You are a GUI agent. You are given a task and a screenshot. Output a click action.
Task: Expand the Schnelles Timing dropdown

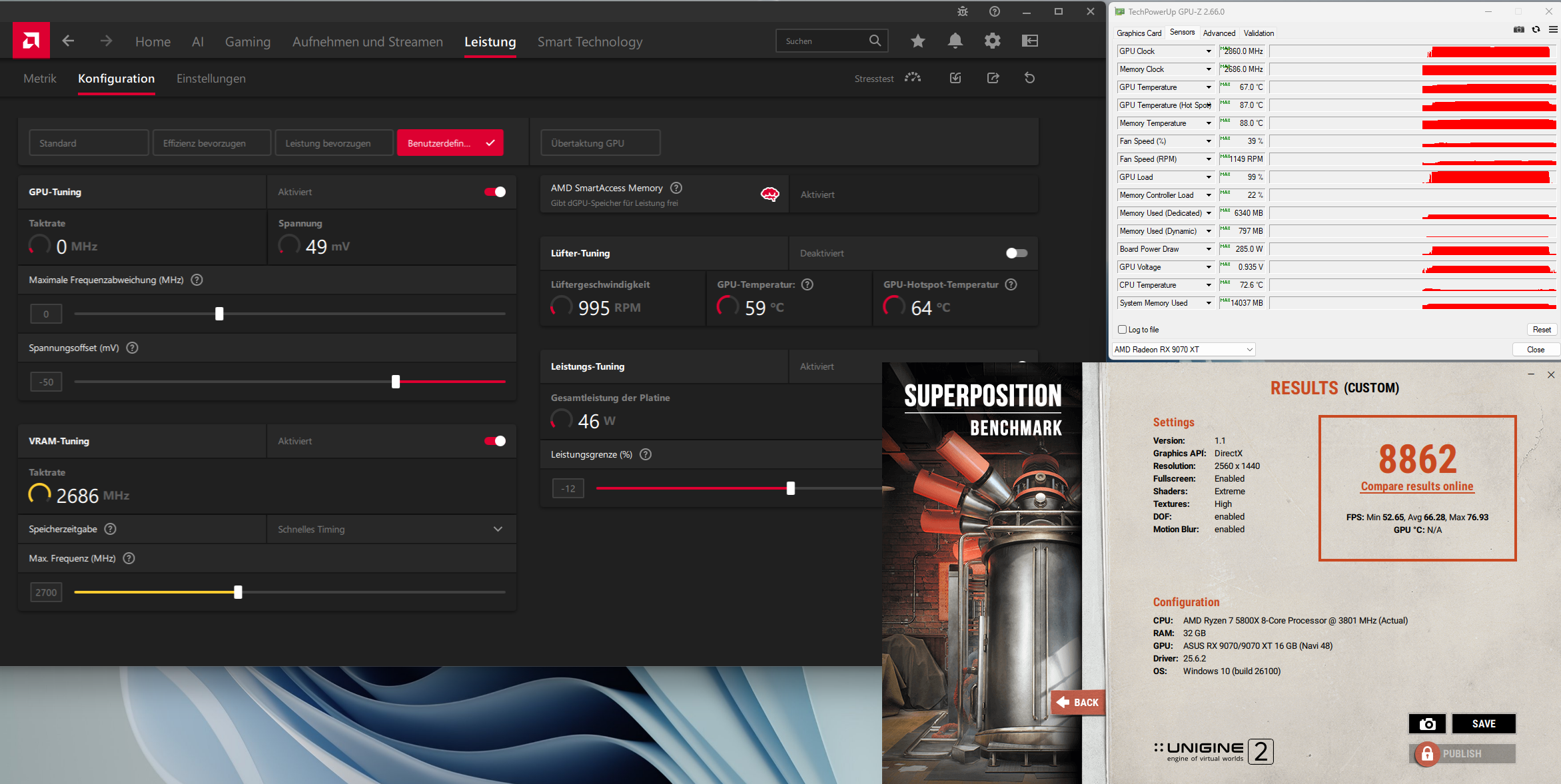[498, 529]
